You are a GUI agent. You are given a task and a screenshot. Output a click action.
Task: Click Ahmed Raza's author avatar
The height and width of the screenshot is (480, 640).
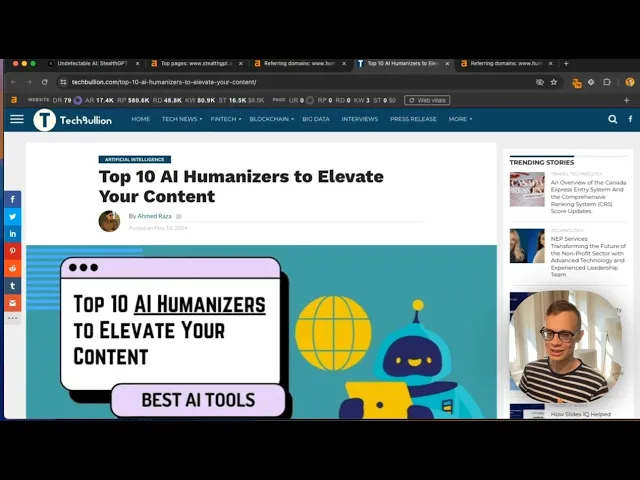tap(109, 221)
